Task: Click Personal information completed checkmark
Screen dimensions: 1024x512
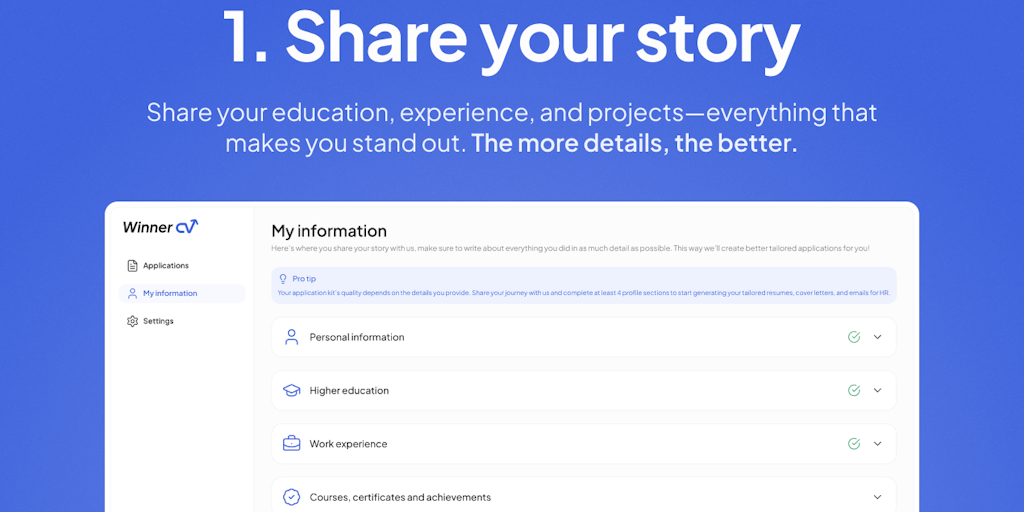Action: (854, 337)
